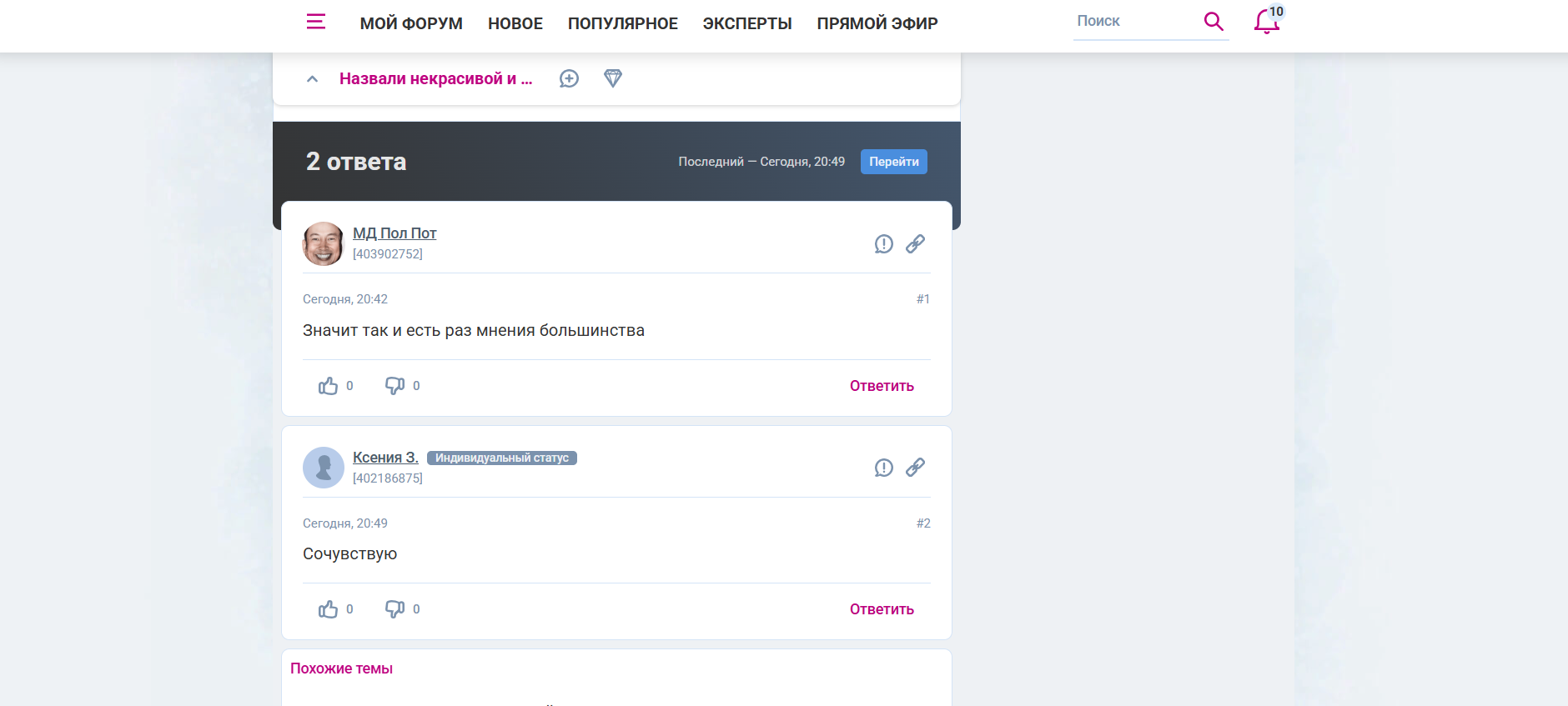Click МД Пол Пот's avatar photo
1568x706 pixels.
coord(324,243)
